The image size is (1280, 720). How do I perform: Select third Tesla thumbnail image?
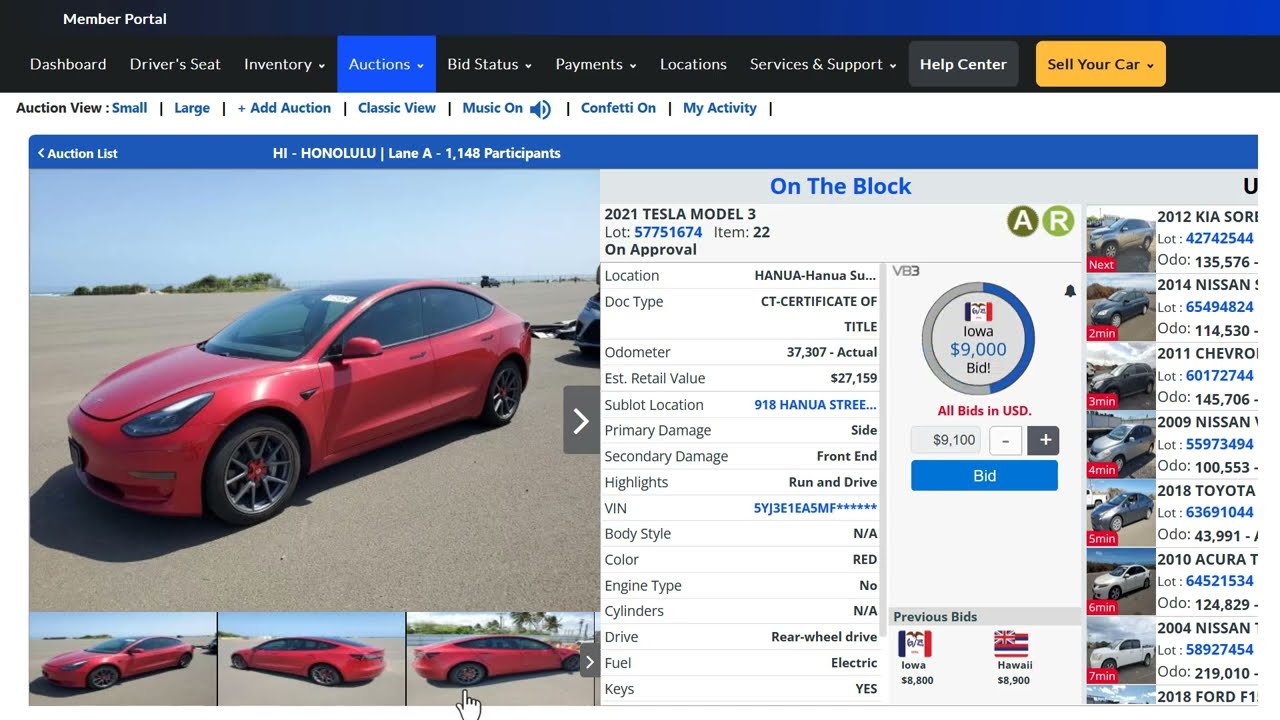click(x=500, y=659)
